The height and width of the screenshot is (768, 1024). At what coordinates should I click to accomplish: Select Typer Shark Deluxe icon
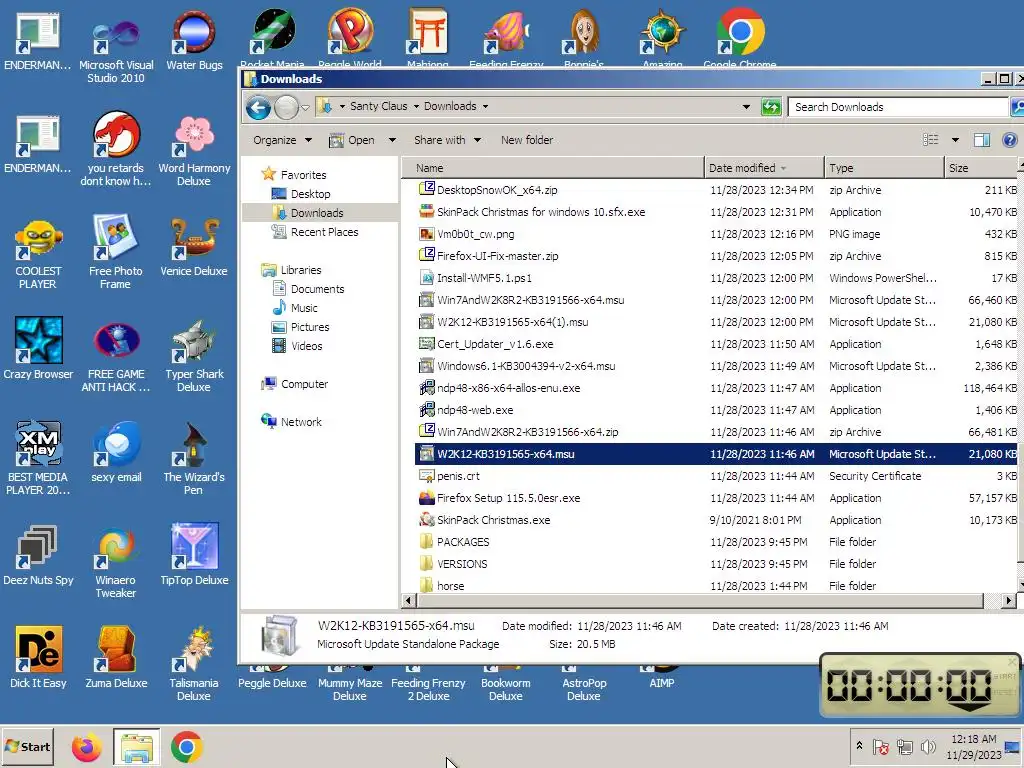coord(194,358)
